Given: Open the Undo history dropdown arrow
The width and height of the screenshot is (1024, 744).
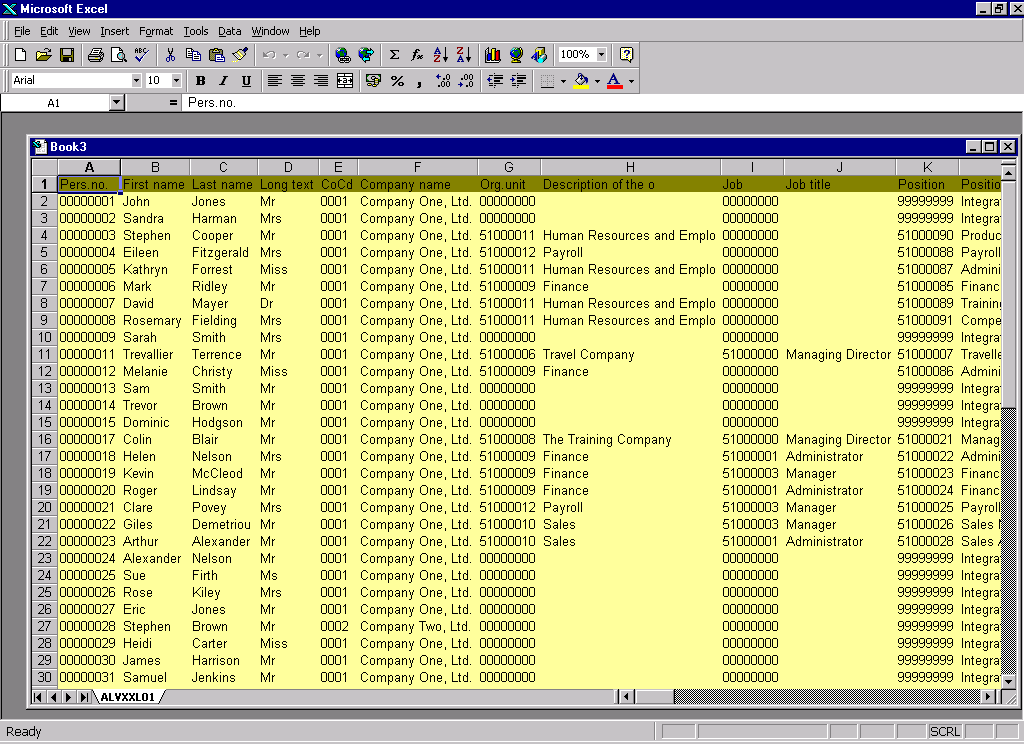Looking at the screenshot, I should pyautogui.click(x=285, y=55).
